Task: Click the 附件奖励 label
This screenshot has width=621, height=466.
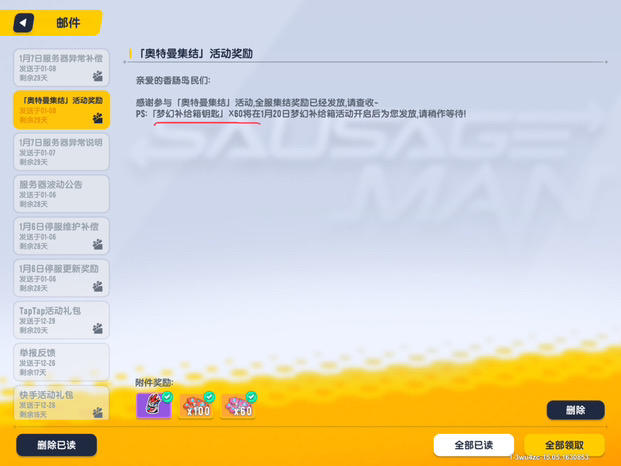Action: (154, 382)
